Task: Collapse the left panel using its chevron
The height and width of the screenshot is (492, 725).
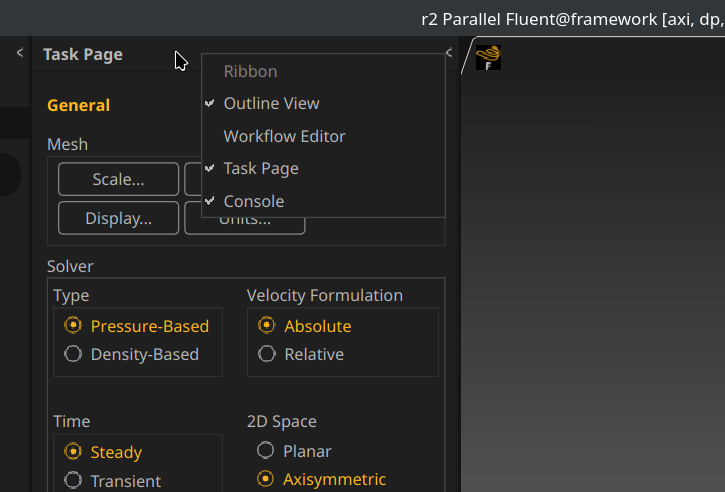Action: 20,54
